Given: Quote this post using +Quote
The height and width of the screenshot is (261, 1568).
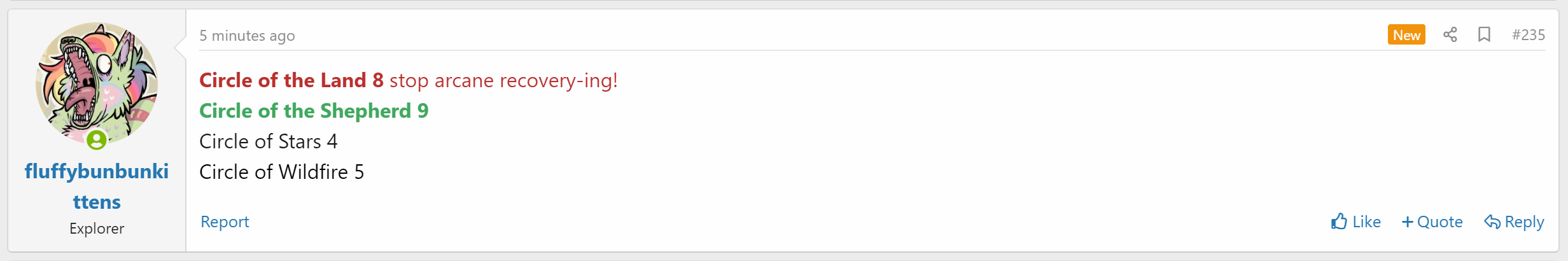Looking at the screenshot, I should click(x=1432, y=222).
